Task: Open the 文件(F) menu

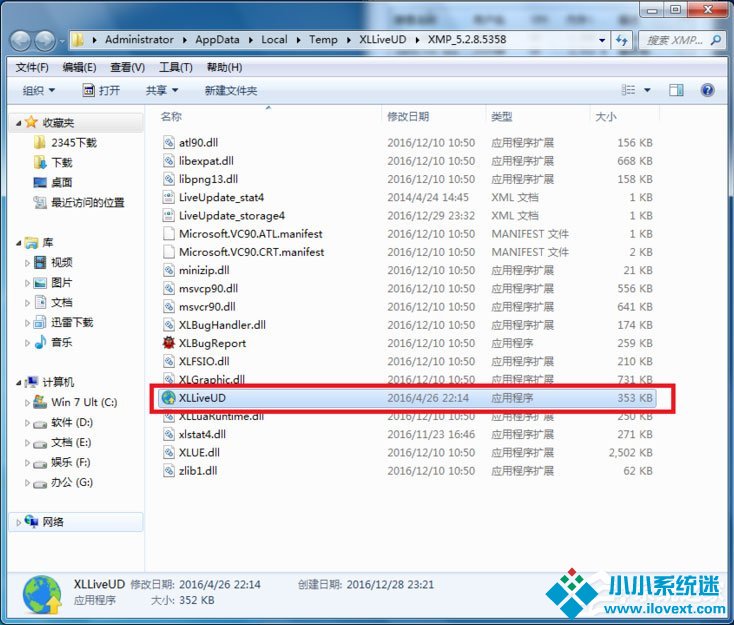Action: [32, 67]
